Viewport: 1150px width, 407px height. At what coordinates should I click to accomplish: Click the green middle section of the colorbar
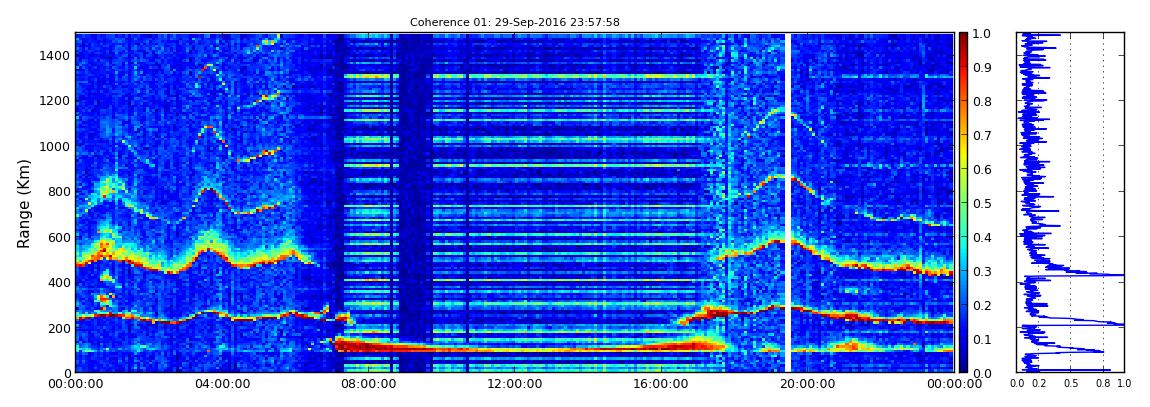click(x=964, y=203)
